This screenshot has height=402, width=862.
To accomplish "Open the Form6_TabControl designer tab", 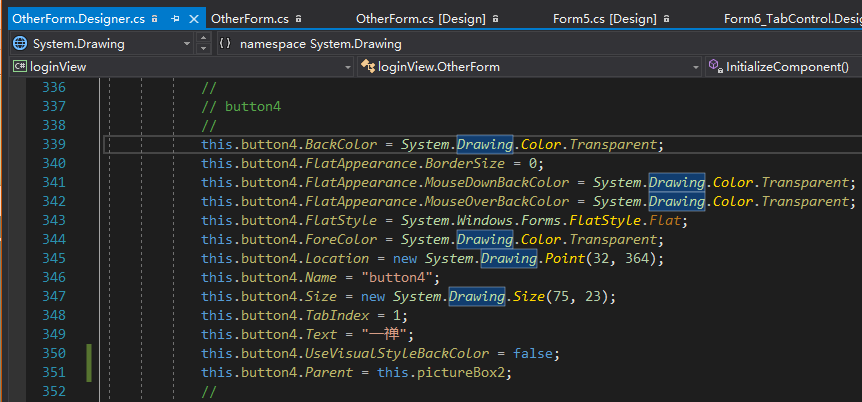I will 793,19.
